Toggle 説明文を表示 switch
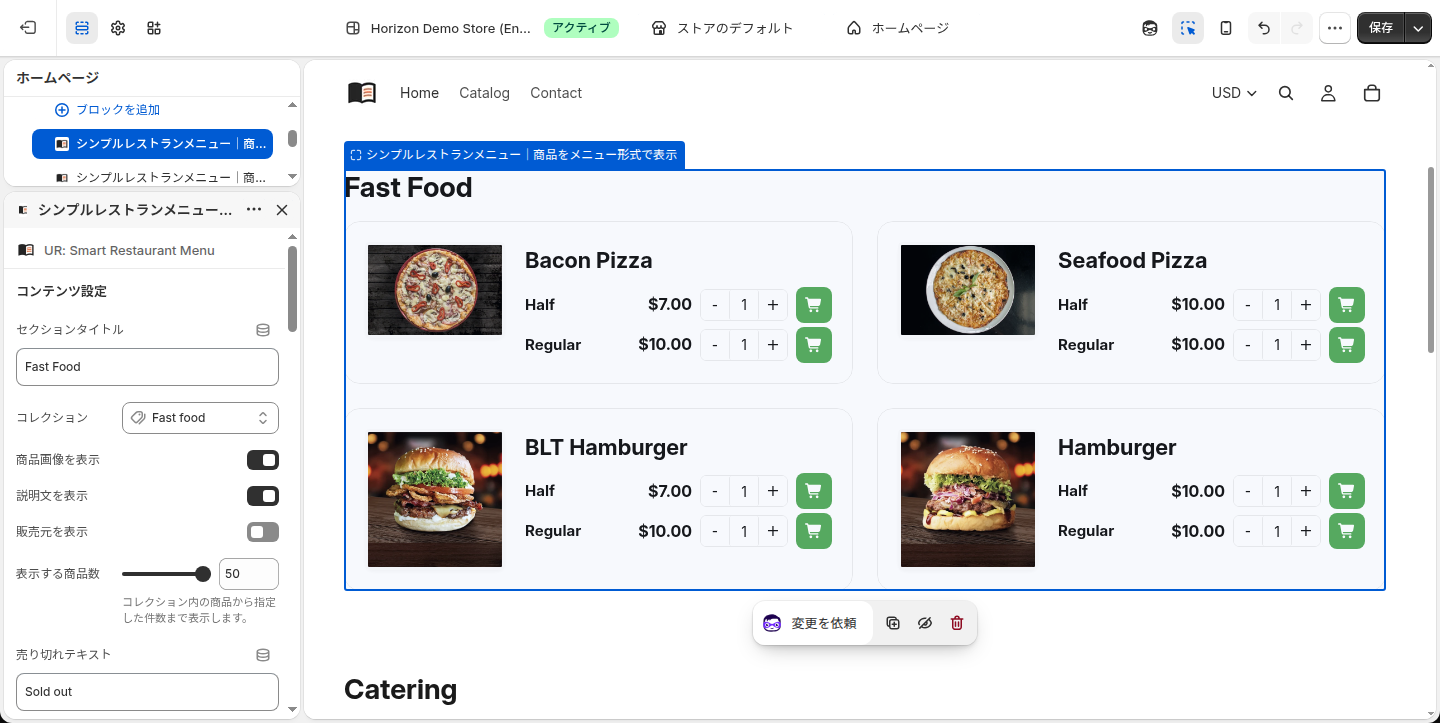 point(263,496)
